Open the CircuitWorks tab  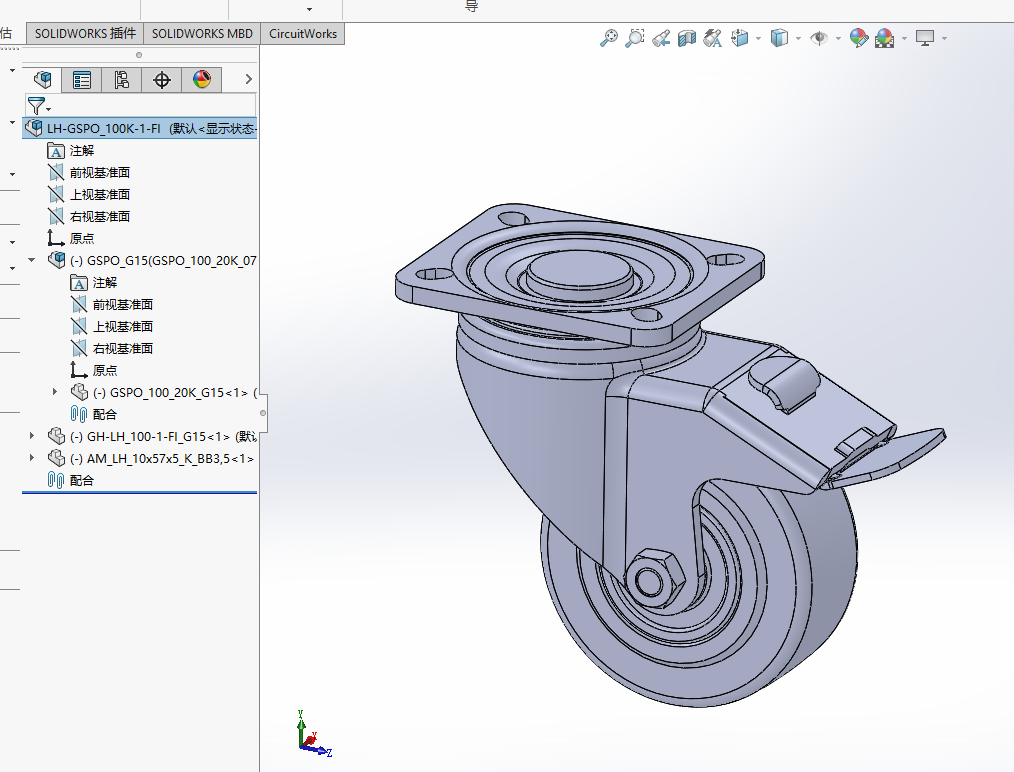303,33
